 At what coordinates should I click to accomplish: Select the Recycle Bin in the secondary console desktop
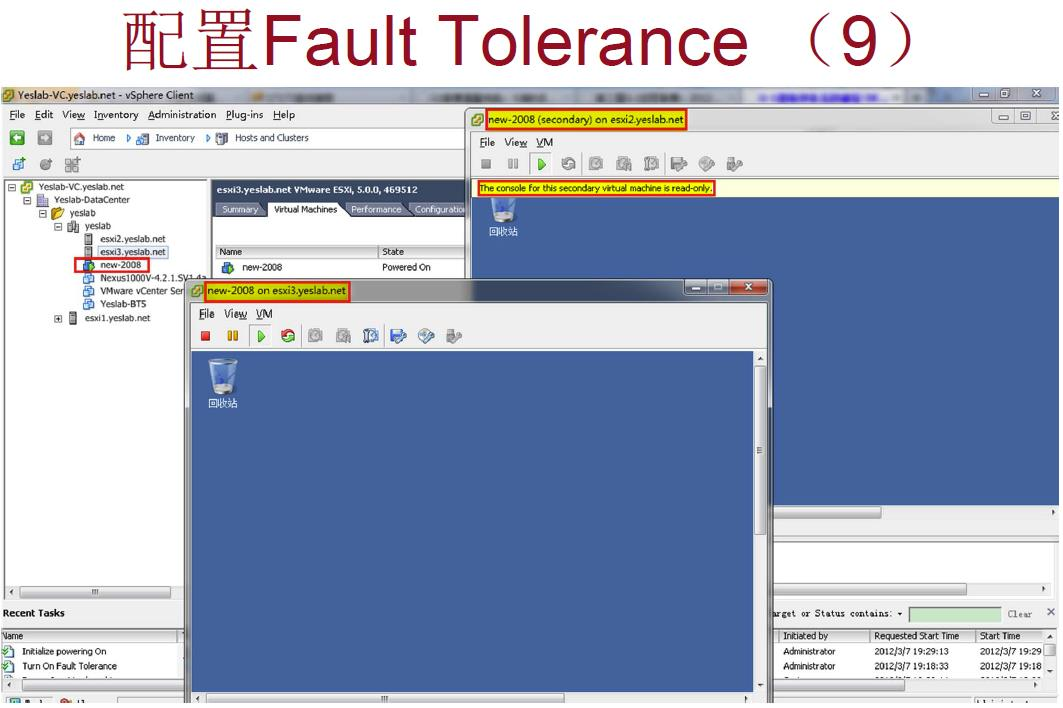pos(503,216)
